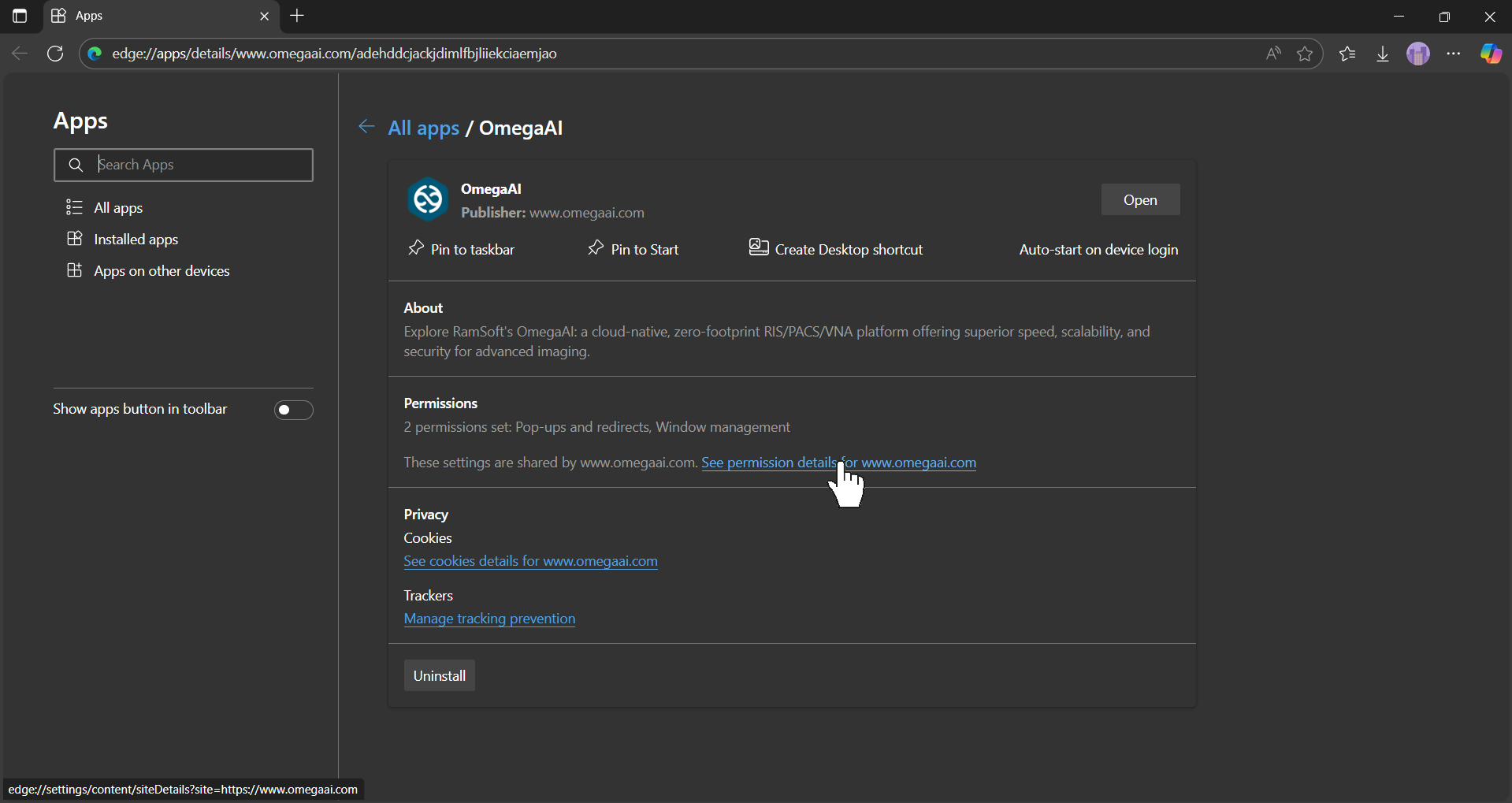The height and width of the screenshot is (803, 1512).
Task: Select All apps in the sidebar
Action: point(118,207)
